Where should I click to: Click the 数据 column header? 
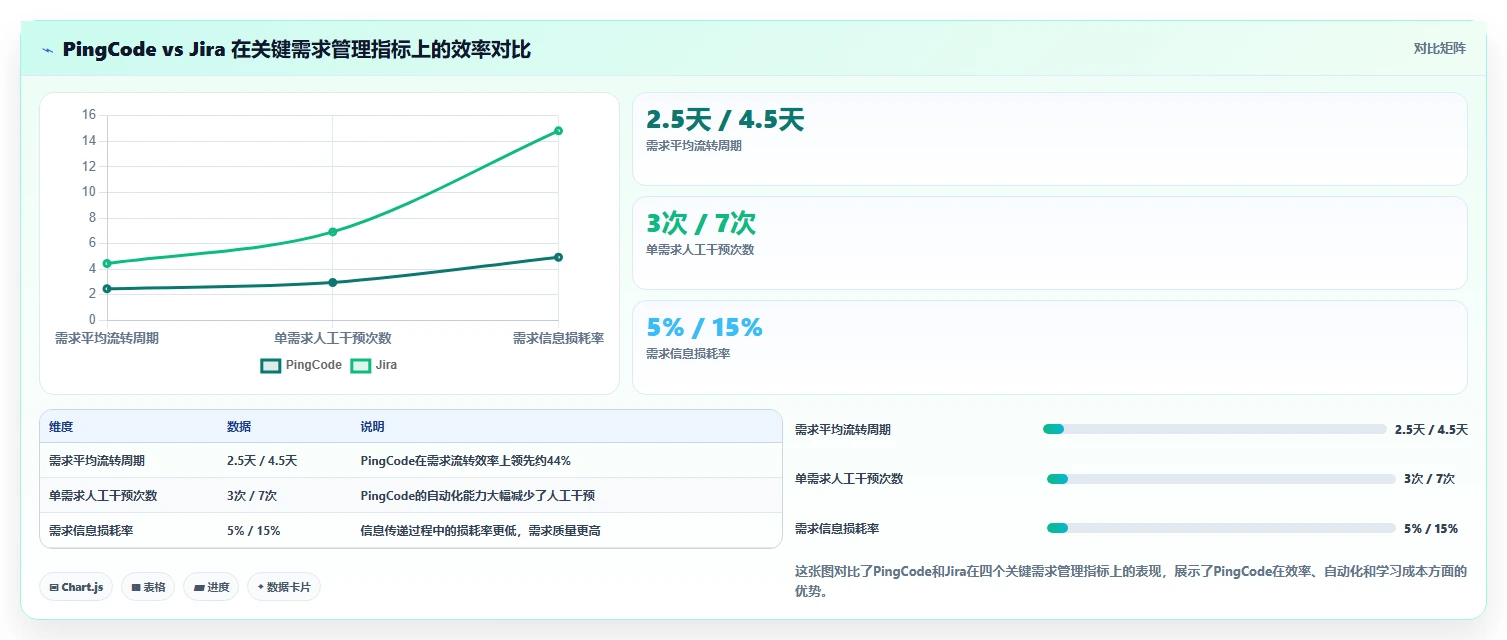(x=239, y=427)
